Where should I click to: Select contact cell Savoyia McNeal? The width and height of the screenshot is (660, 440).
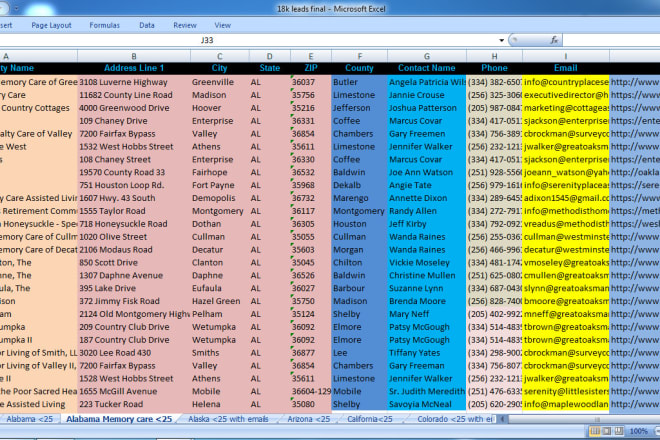coord(426,404)
